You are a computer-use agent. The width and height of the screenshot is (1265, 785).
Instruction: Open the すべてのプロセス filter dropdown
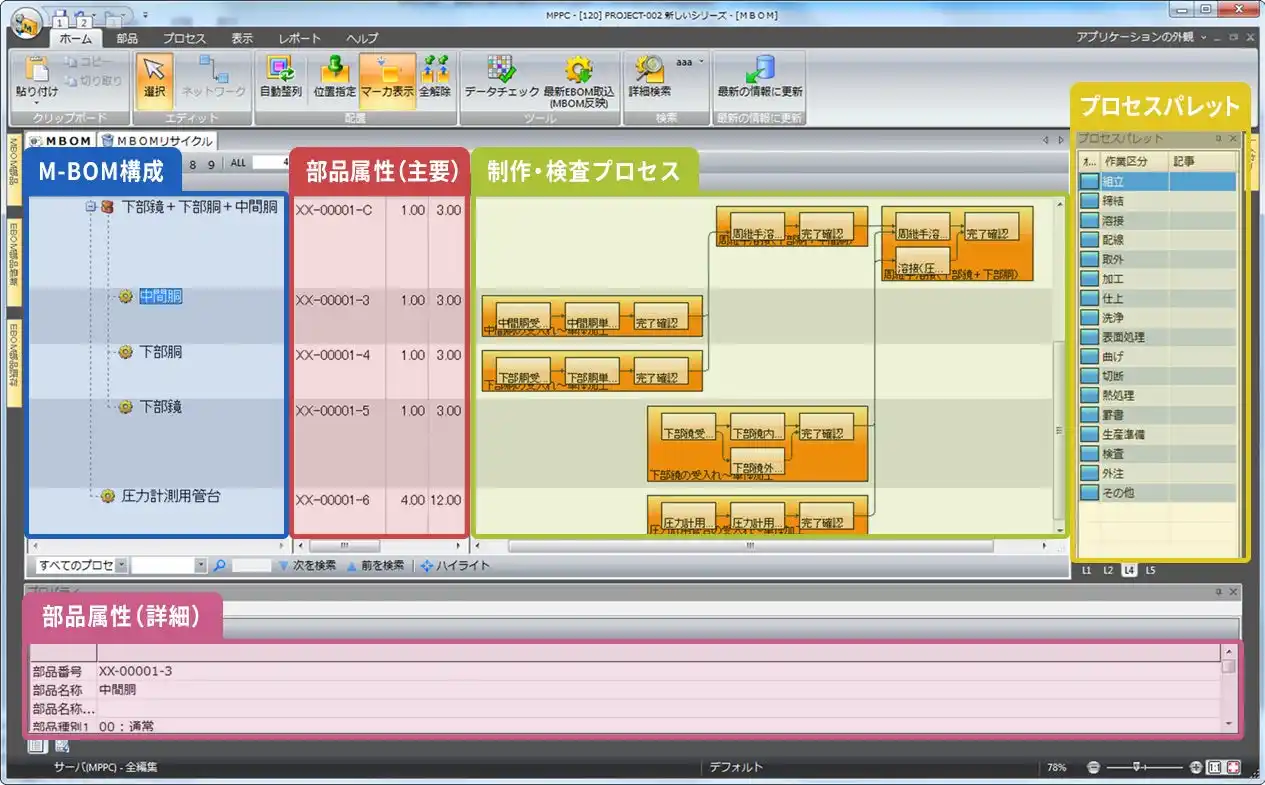[x=122, y=566]
